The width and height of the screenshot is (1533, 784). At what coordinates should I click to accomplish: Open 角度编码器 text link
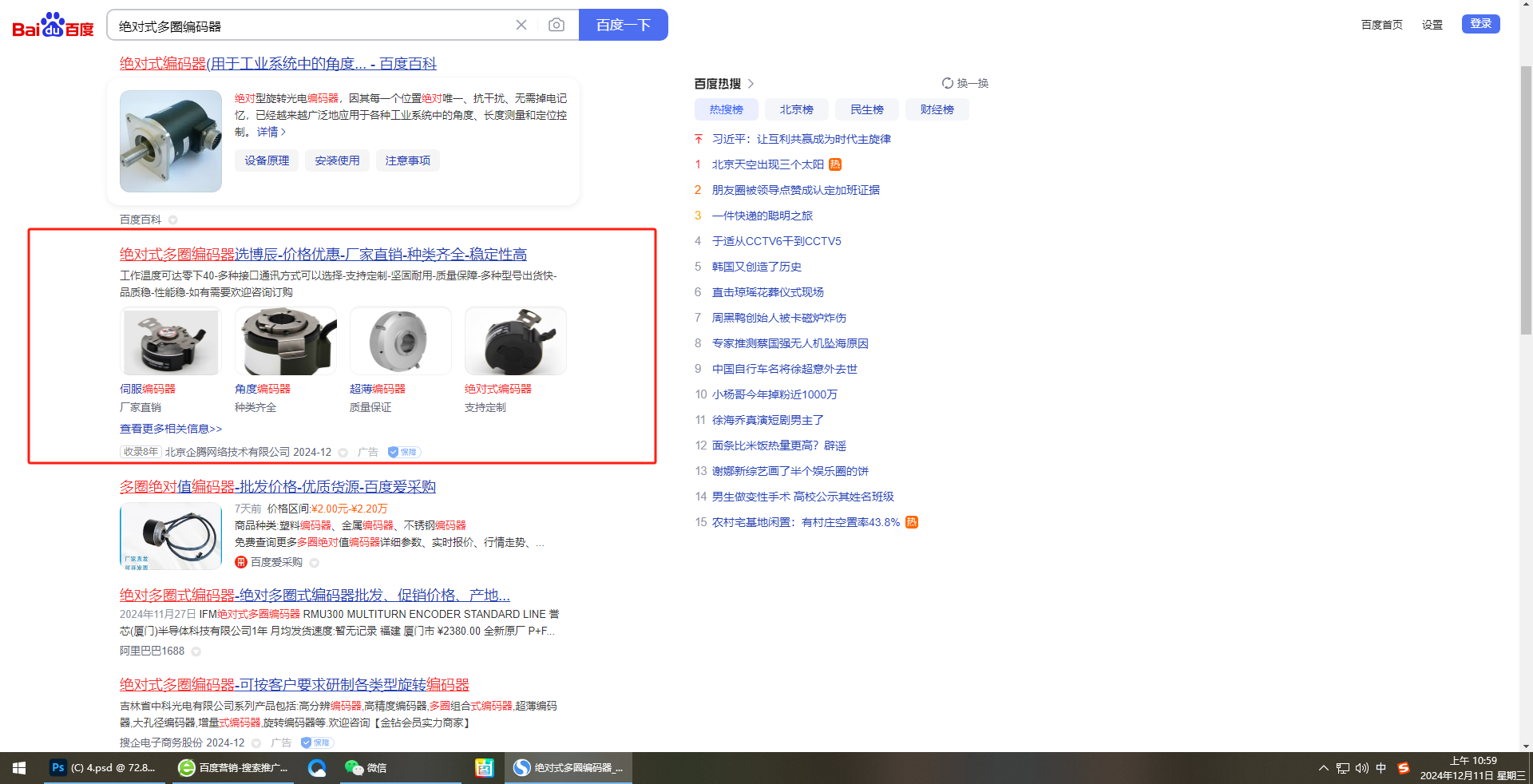[x=263, y=389]
